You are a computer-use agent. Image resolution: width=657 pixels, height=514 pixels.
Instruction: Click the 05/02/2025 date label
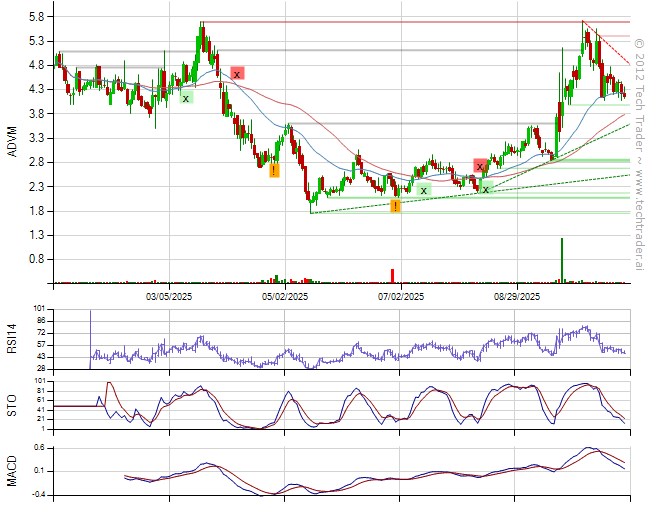click(x=283, y=296)
